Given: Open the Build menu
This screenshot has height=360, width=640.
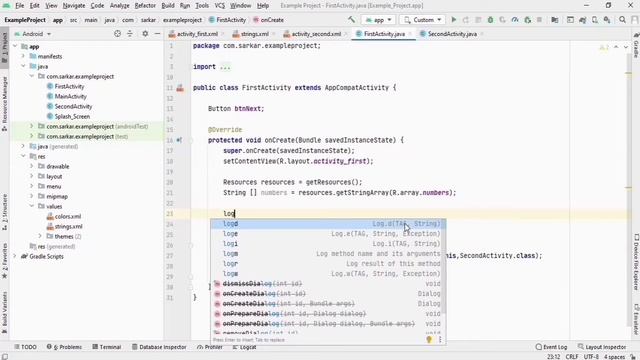Looking at the screenshot, I should pyautogui.click(x=168, y=6).
